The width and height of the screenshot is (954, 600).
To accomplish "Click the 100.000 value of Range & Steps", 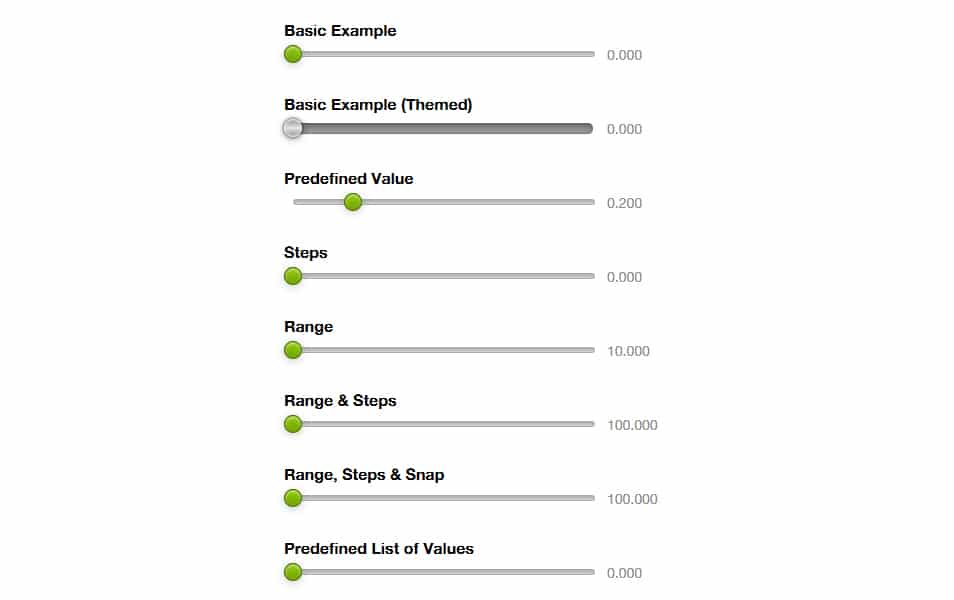I will (x=633, y=425).
